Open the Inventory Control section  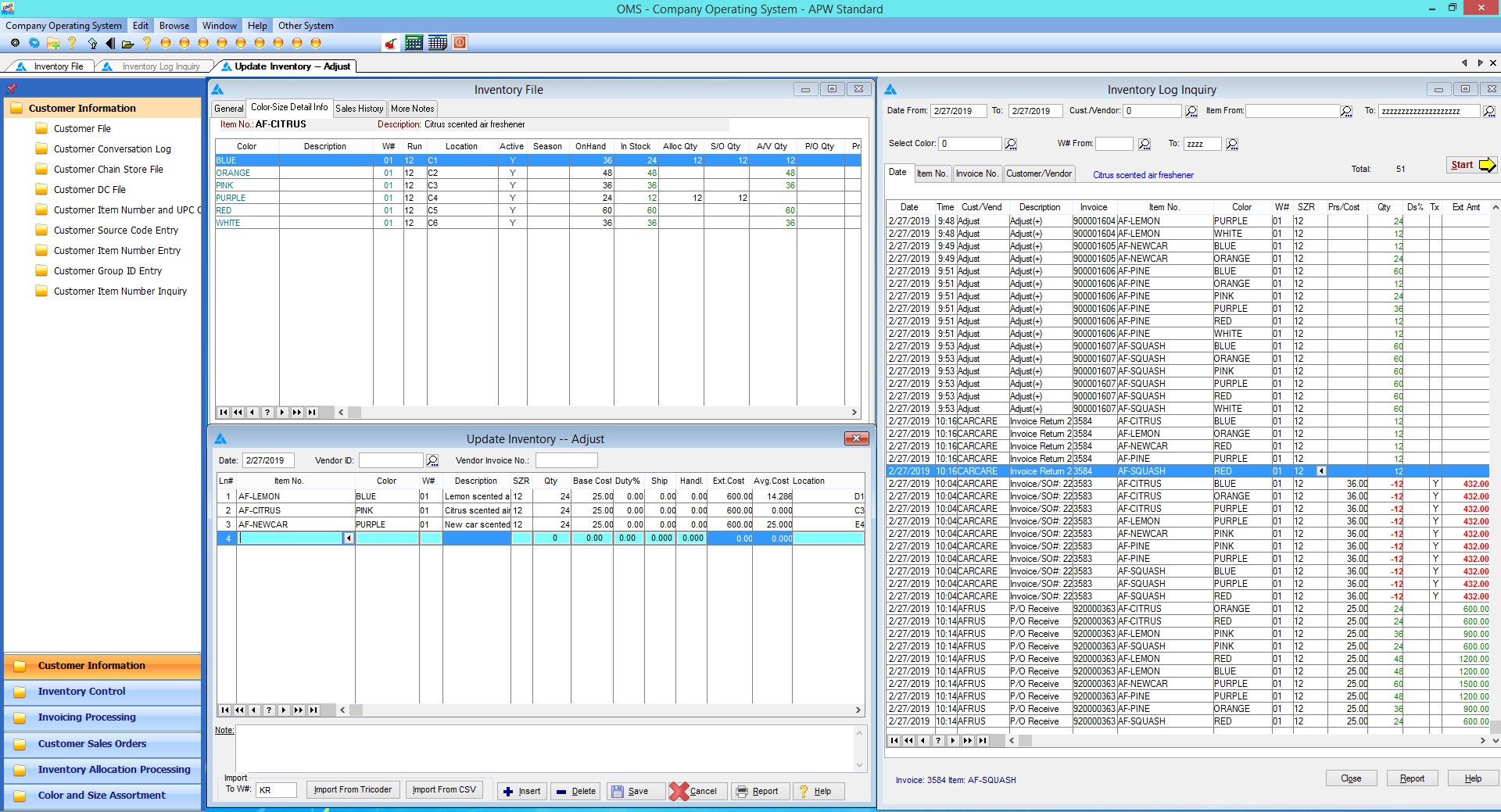(102, 692)
